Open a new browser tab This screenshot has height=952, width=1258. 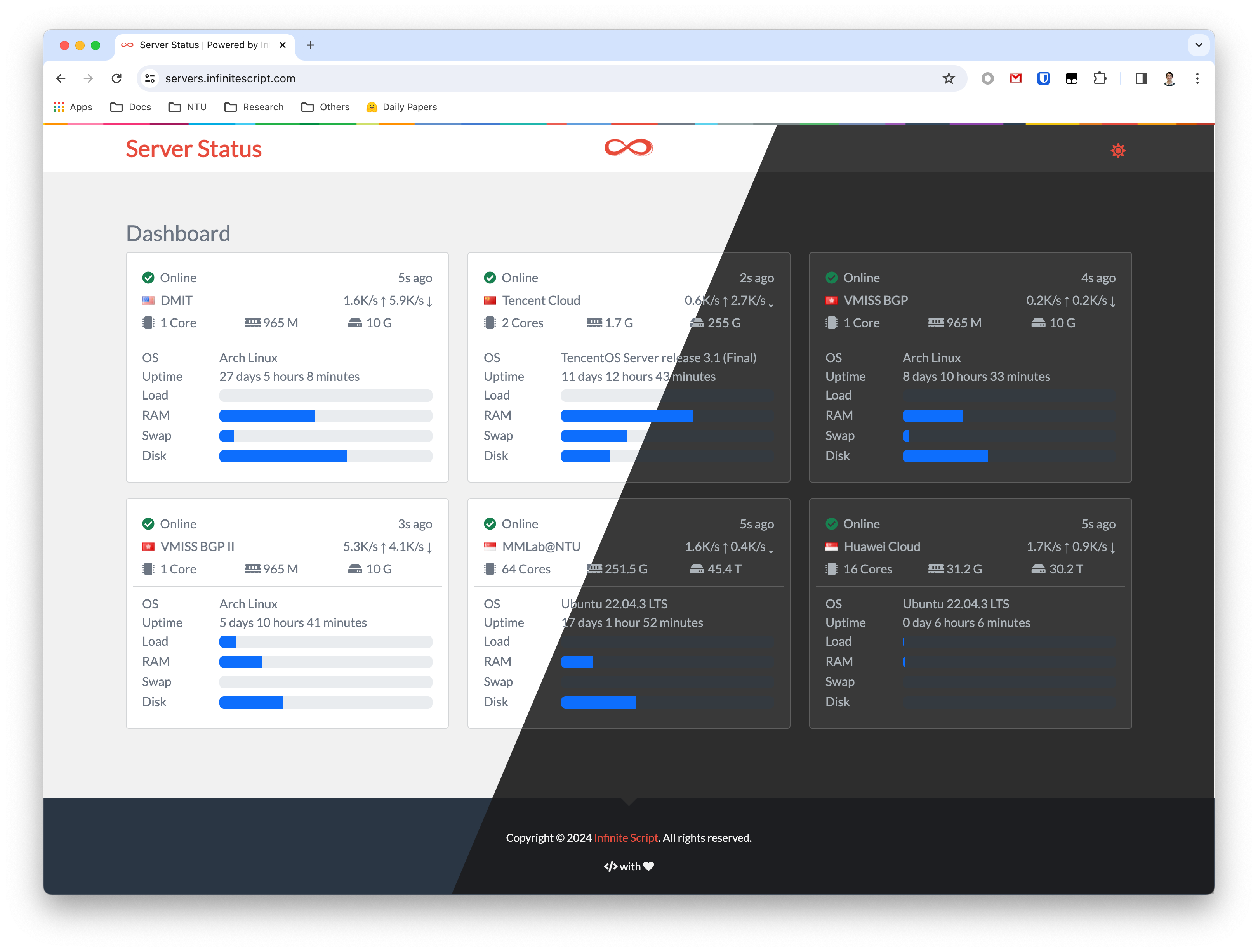click(311, 45)
